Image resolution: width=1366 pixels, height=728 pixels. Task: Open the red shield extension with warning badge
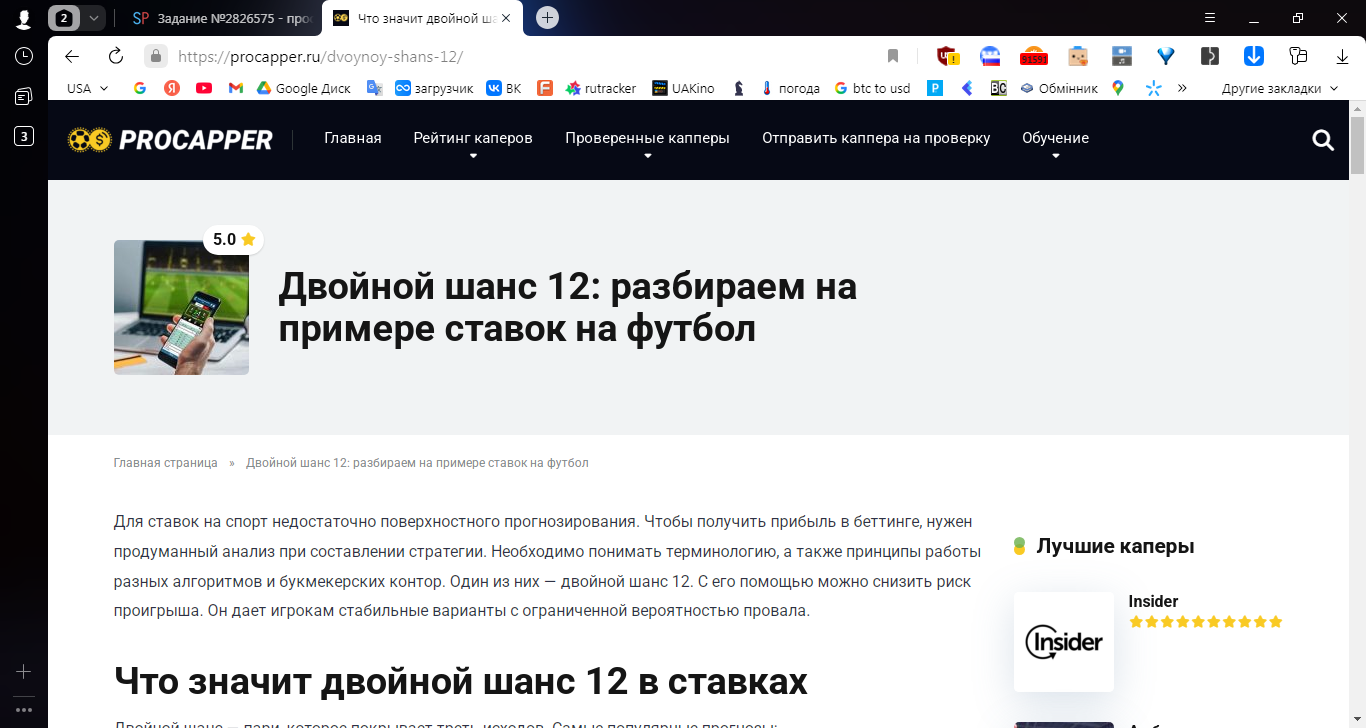(947, 56)
